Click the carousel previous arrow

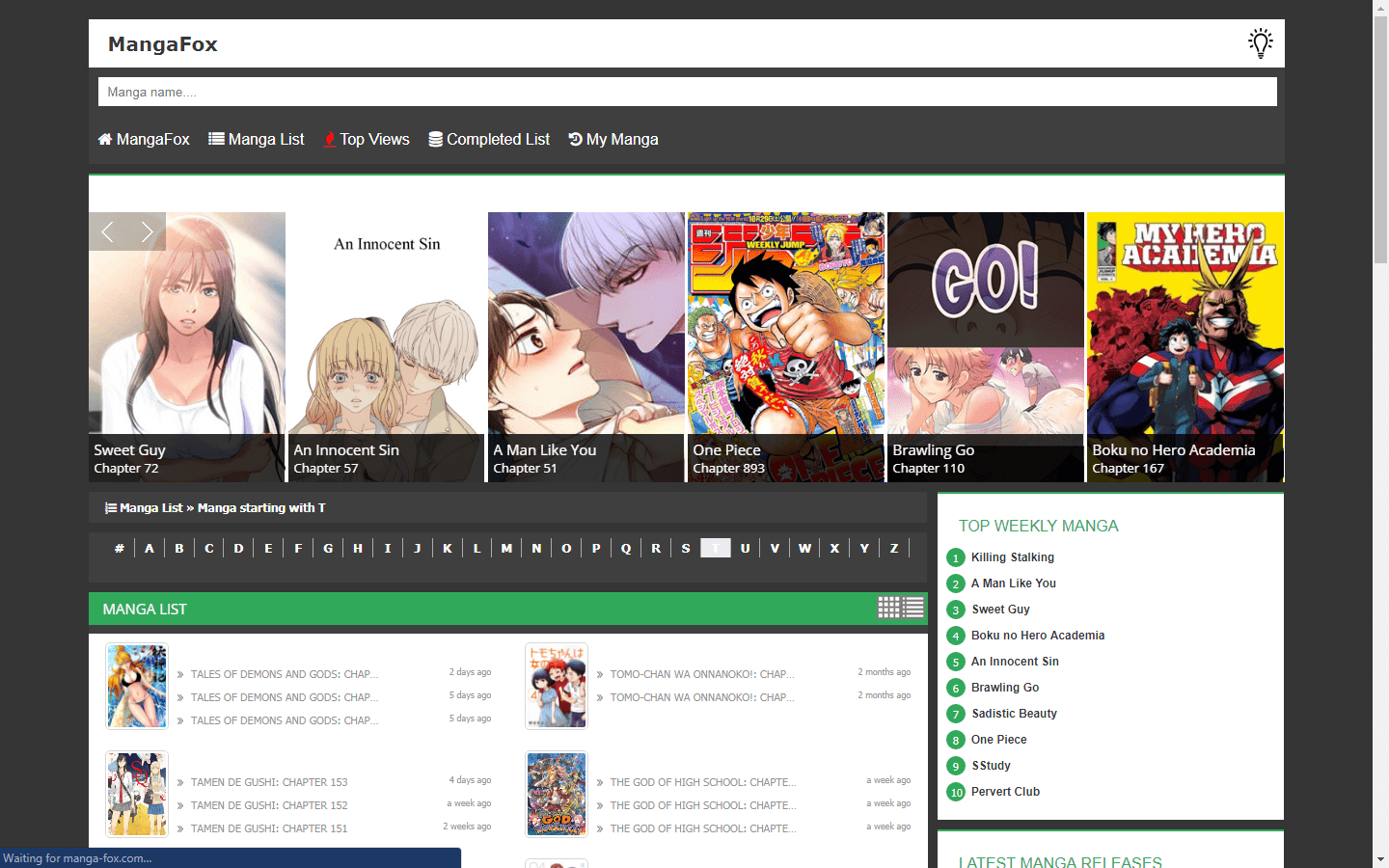[x=107, y=231]
